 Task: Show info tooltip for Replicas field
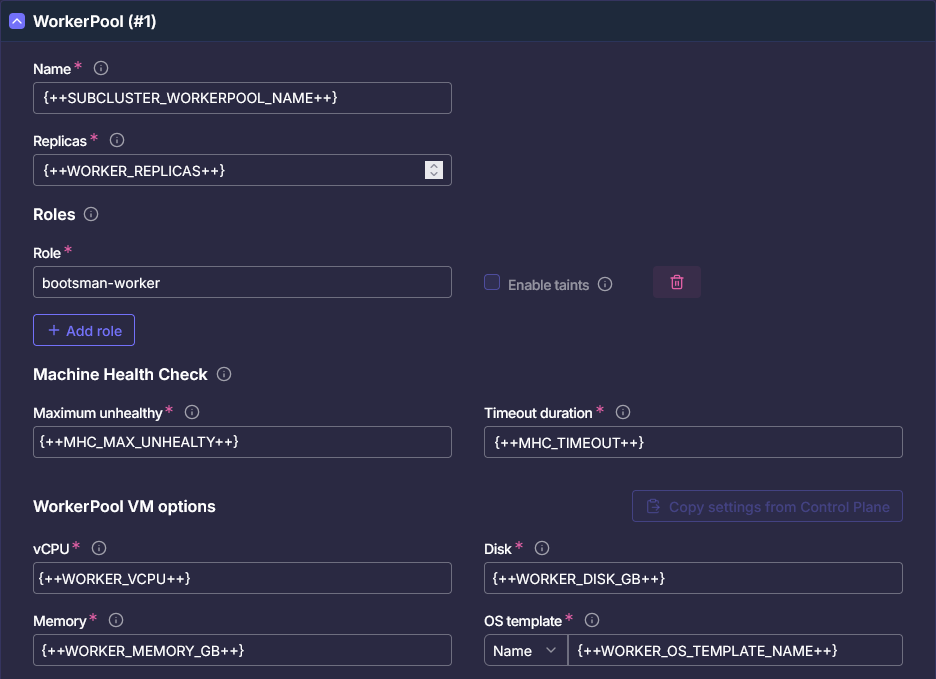117,140
